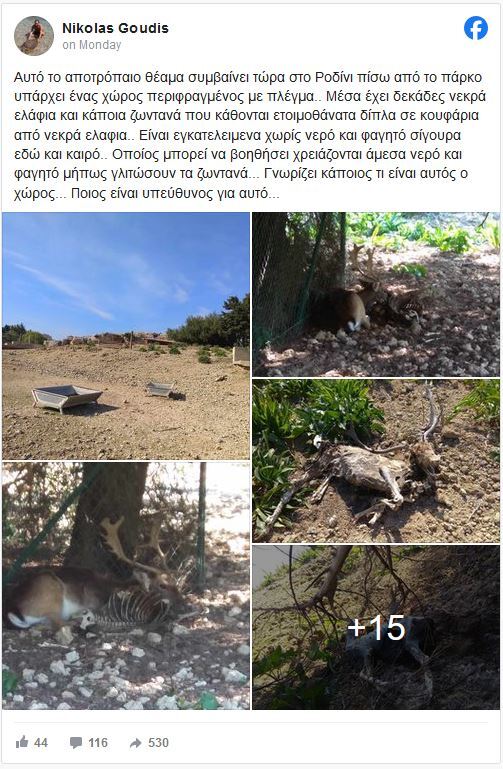The height and width of the screenshot is (769, 503).
Task: Open photo of antlered deer under tree
Action: pos(126,586)
